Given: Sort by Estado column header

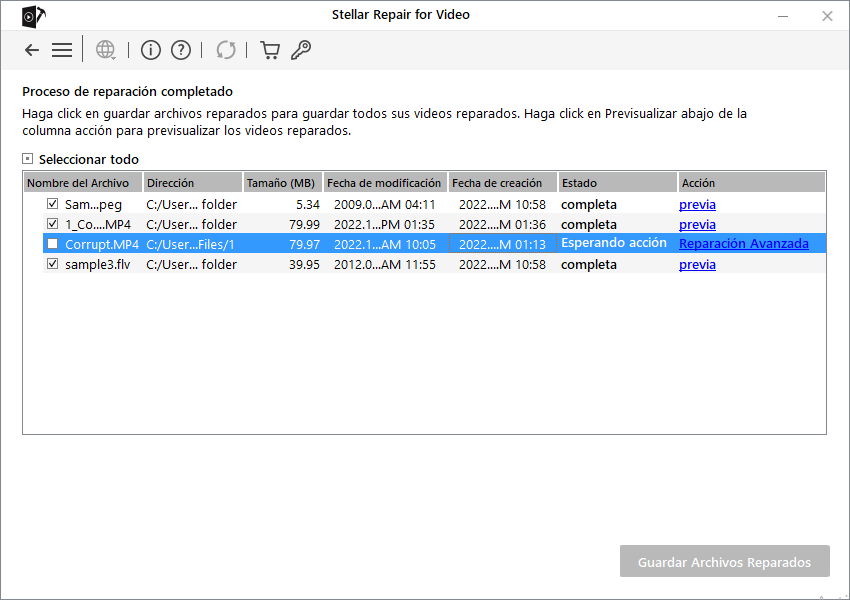Looking at the screenshot, I should pyautogui.click(x=617, y=183).
